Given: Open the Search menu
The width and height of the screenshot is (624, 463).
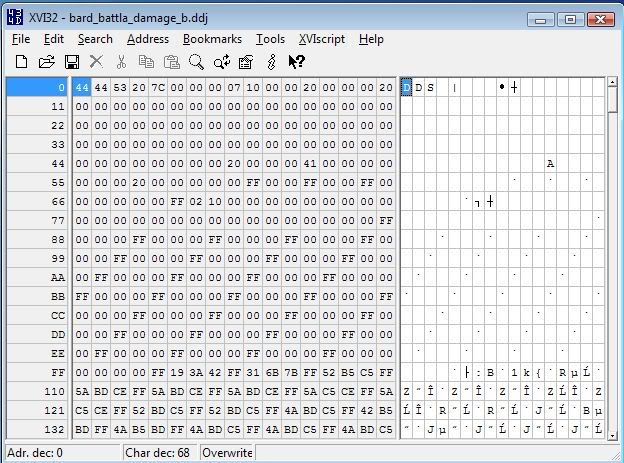Looking at the screenshot, I should click(x=95, y=39).
